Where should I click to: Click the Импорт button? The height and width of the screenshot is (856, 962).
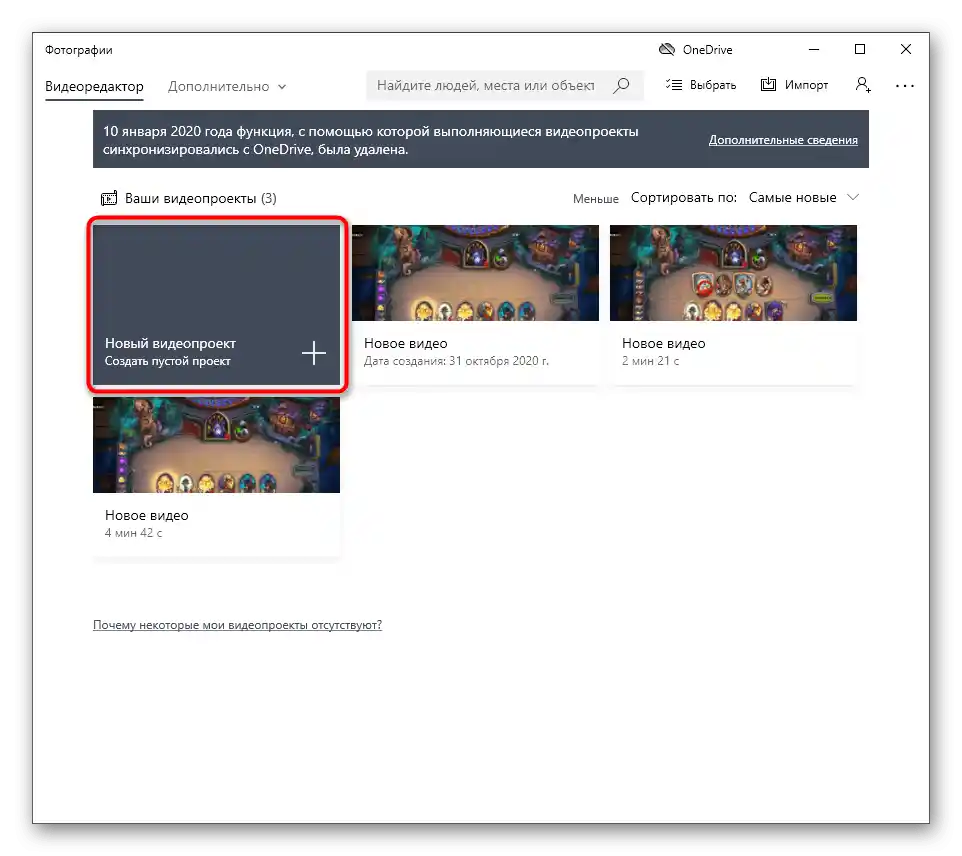pyautogui.click(x=795, y=85)
